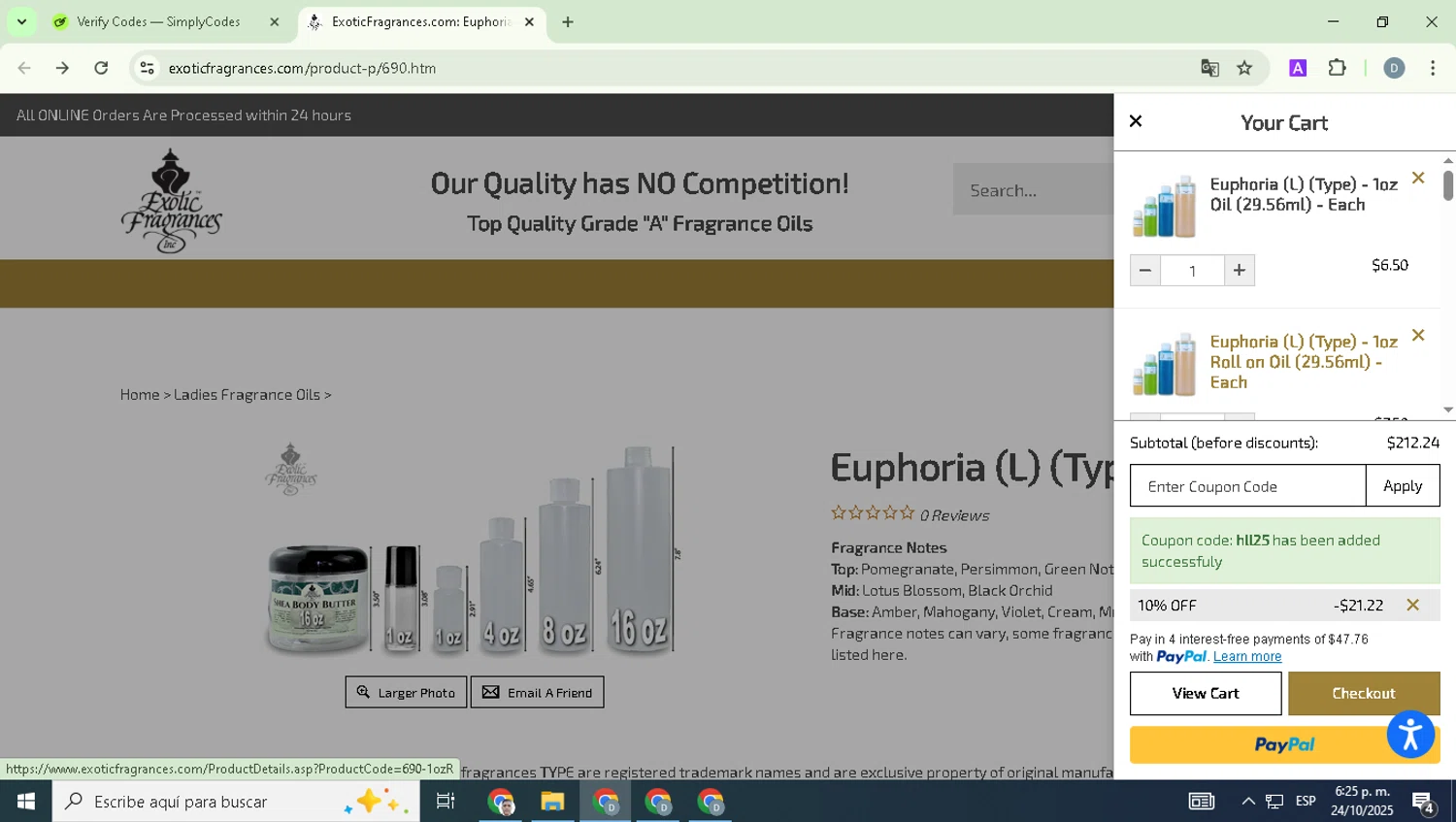Open the Extensions puzzle menu
This screenshot has height=822, width=1456.
1338,68
